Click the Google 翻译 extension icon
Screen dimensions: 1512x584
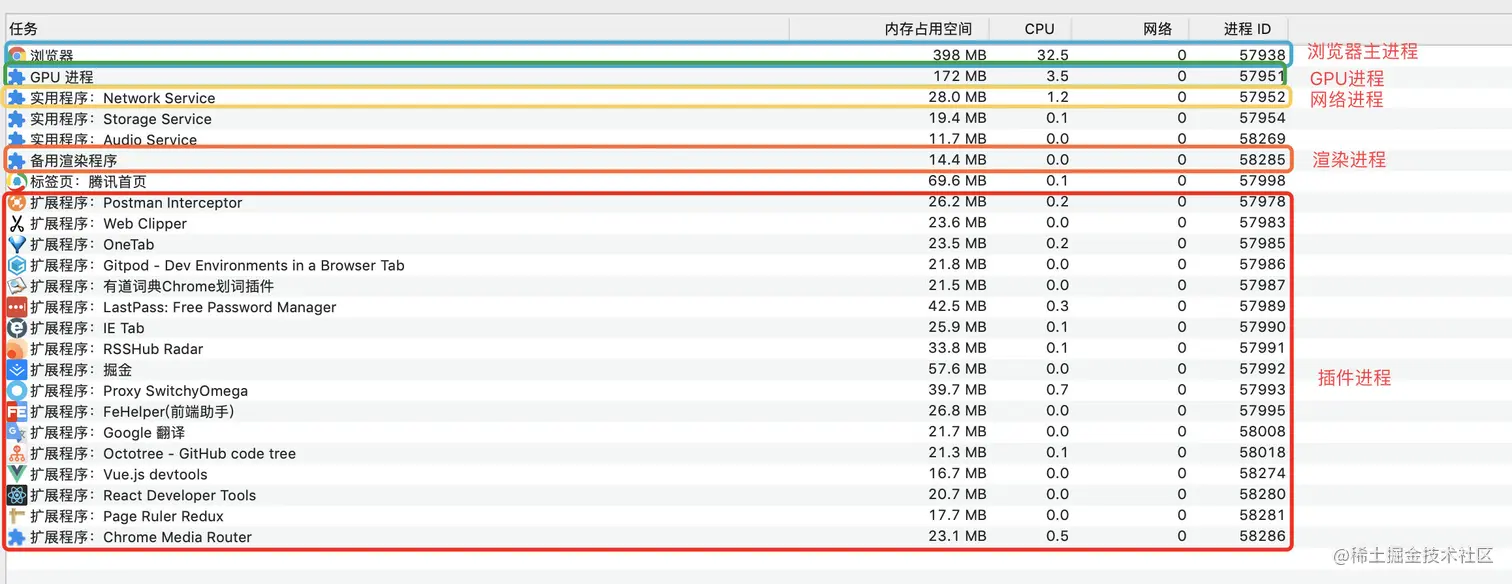[x=17, y=433]
